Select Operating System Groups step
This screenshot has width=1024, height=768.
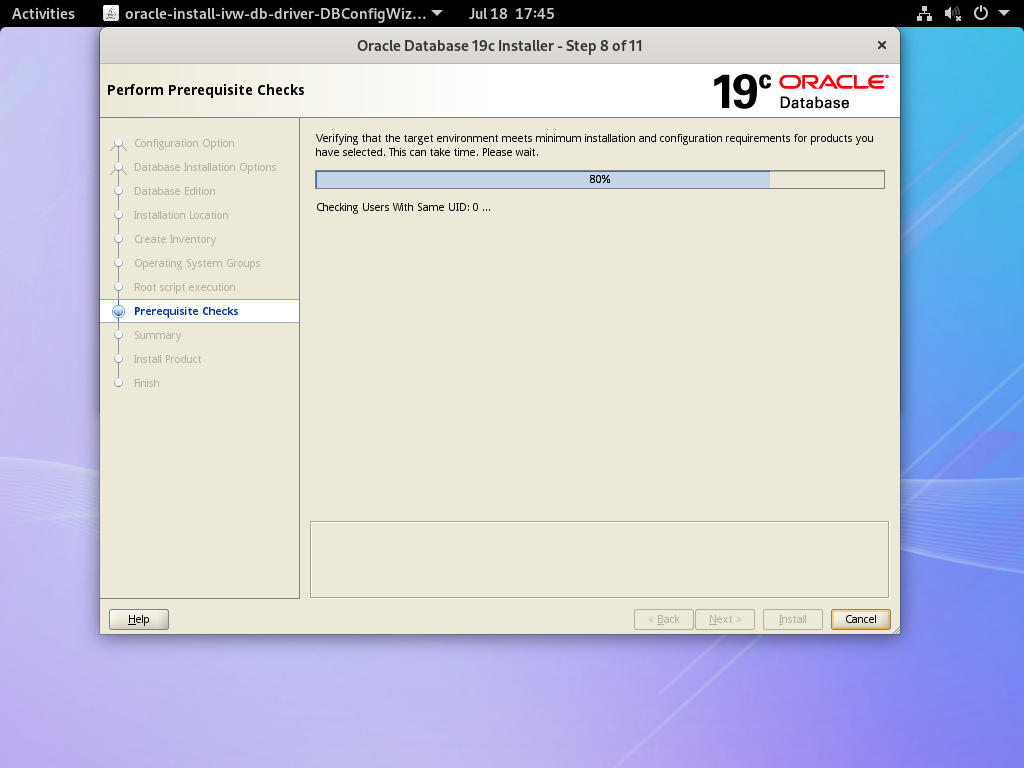[197, 263]
